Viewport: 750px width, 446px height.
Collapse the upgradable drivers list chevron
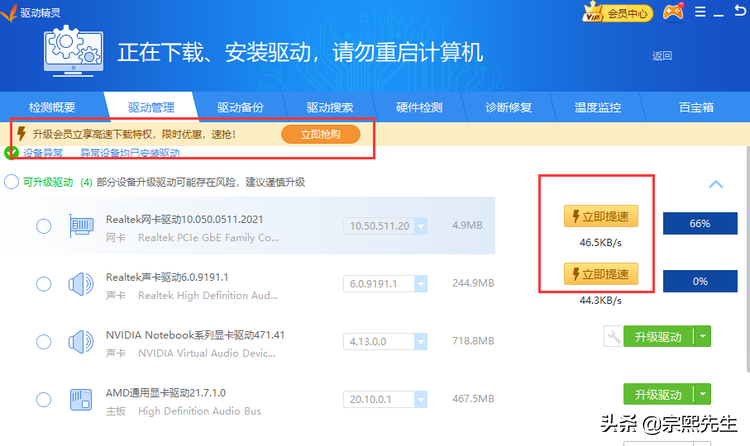coord(716,184)
